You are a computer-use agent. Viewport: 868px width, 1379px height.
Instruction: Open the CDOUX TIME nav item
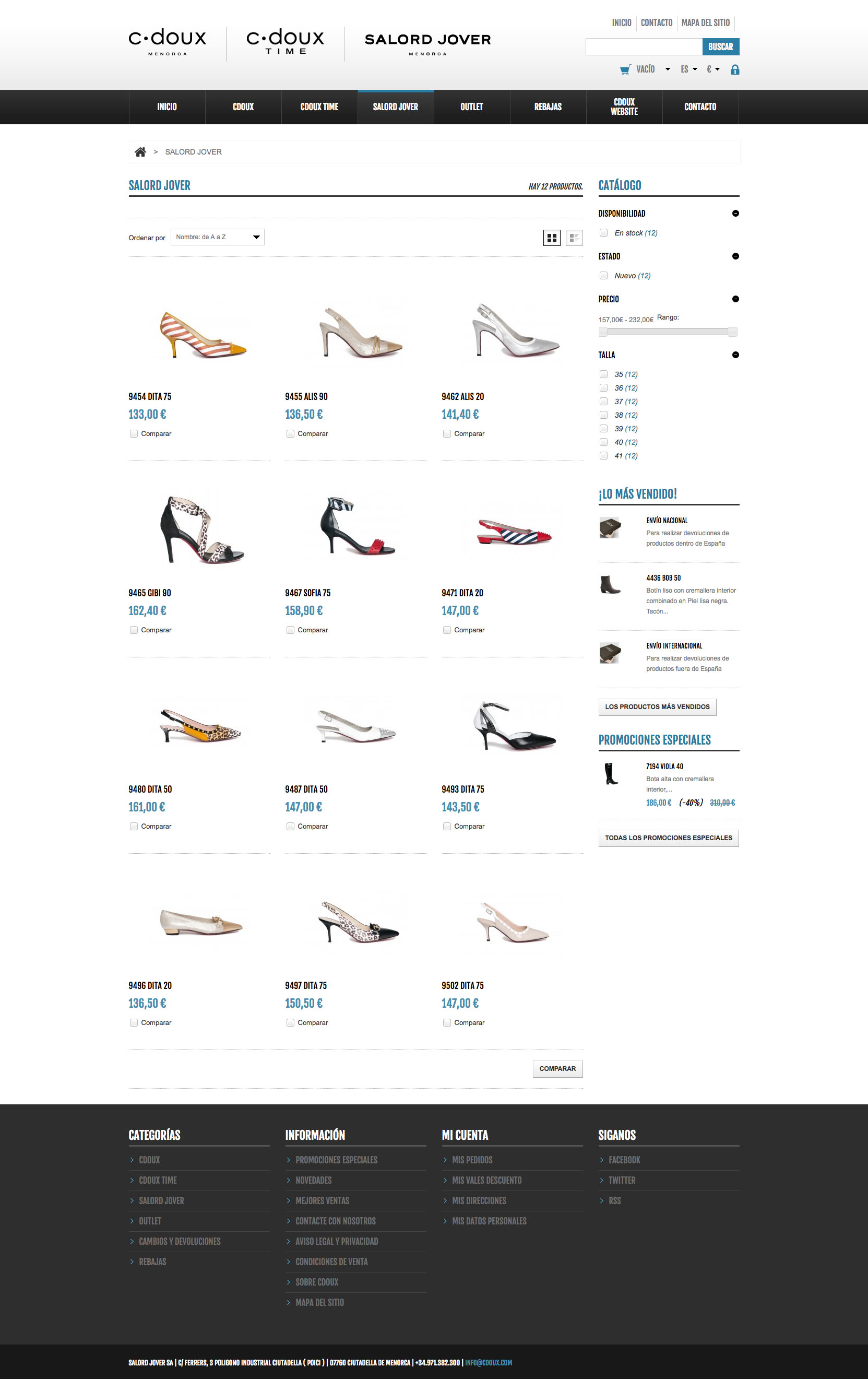[x=319, y=107]
